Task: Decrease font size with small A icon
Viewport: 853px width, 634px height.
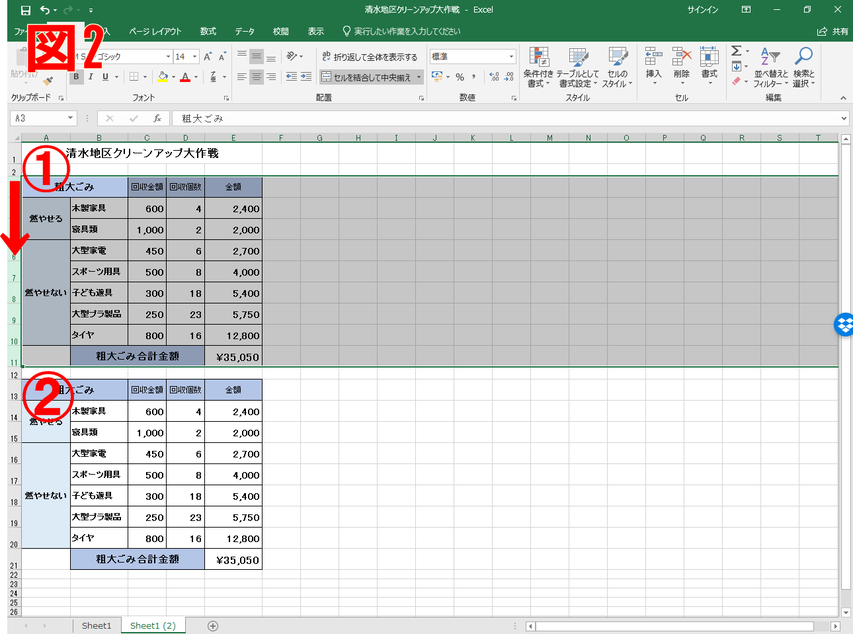Action: (222, 57)
